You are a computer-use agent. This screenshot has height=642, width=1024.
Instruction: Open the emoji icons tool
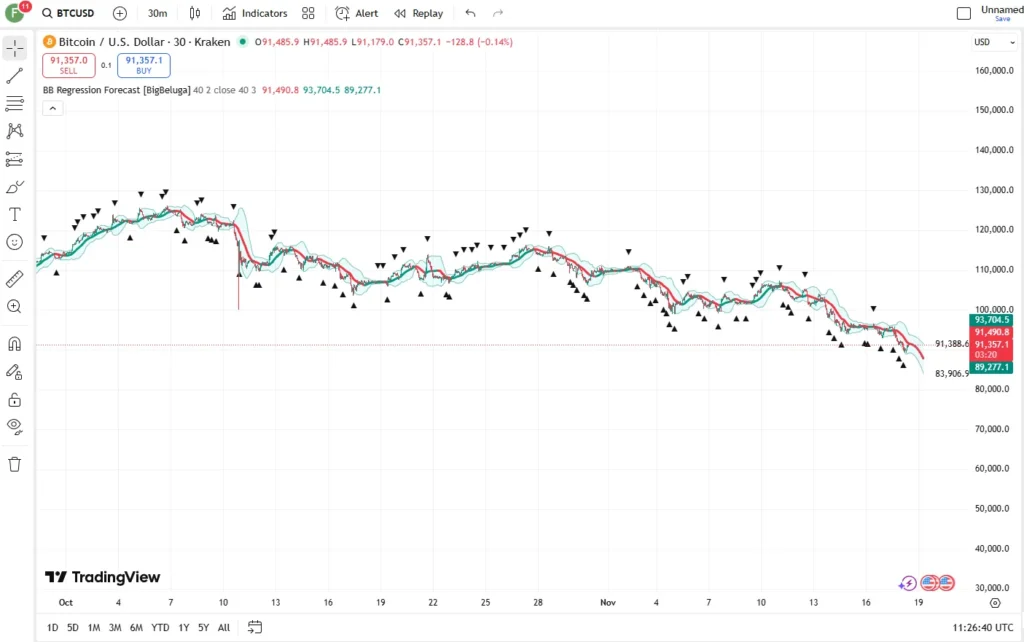pos(14,242)
